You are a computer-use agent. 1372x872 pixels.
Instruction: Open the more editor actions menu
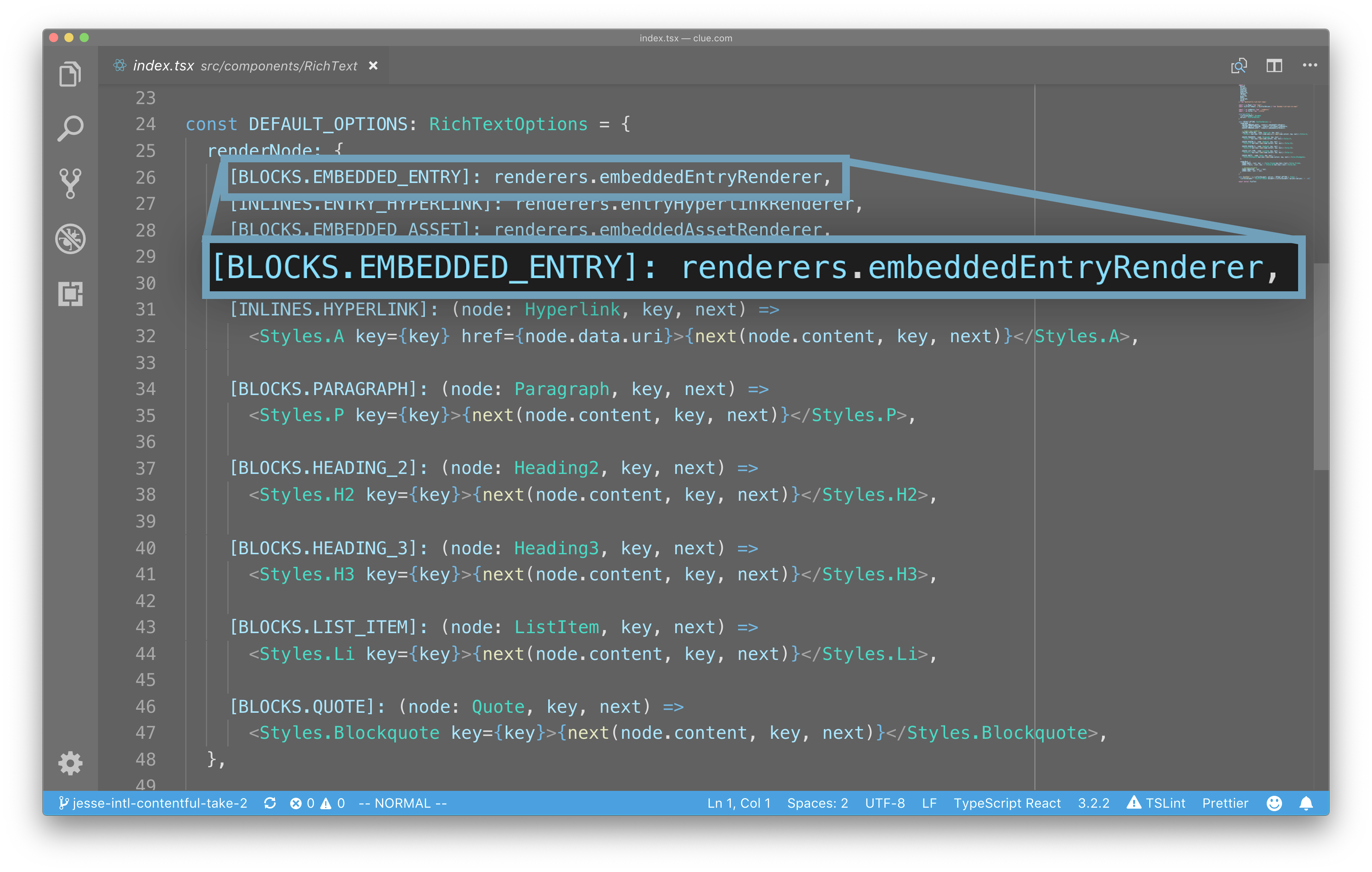click(1310, 65)
